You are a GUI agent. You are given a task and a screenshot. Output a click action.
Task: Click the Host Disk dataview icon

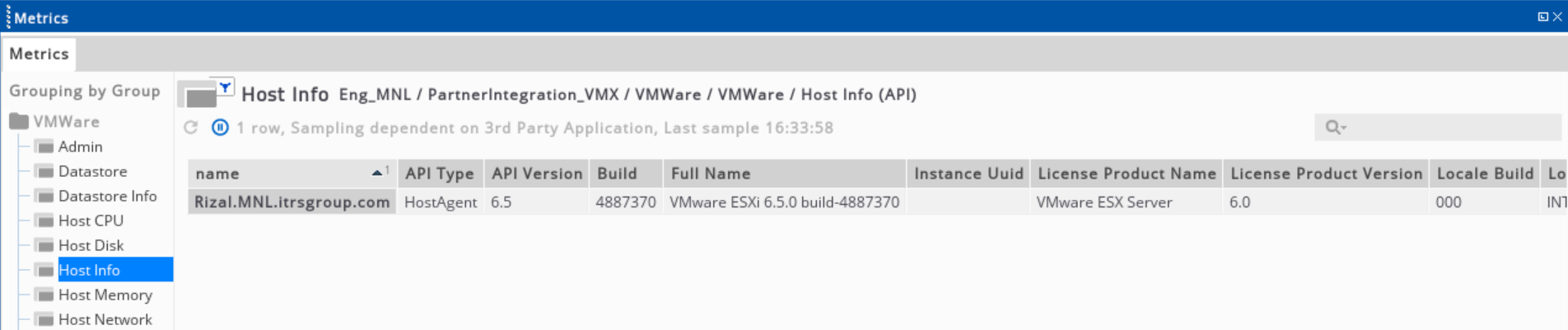pos(45,246)
